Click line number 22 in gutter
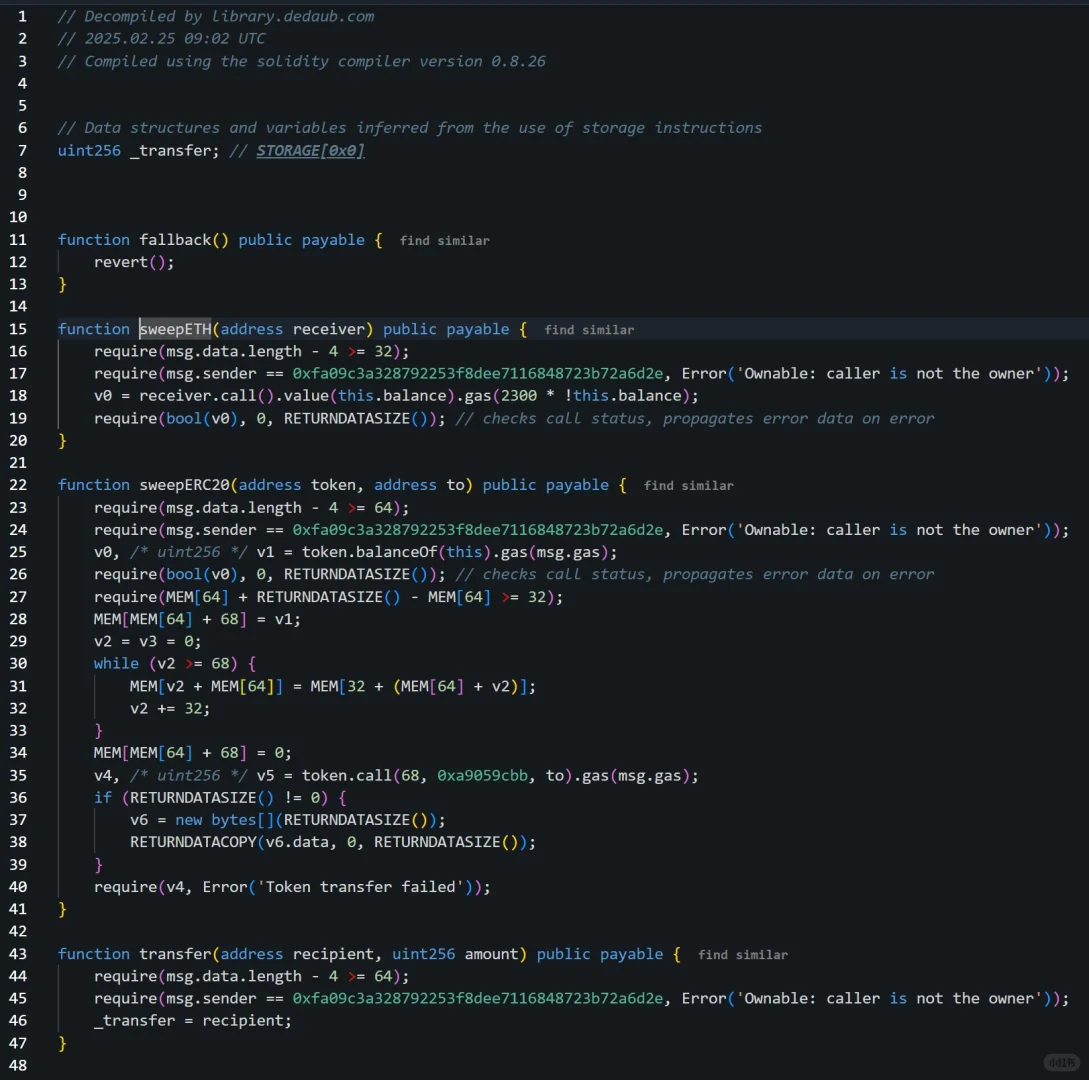The image size is (1089, 1080). [x=18, y=485]
